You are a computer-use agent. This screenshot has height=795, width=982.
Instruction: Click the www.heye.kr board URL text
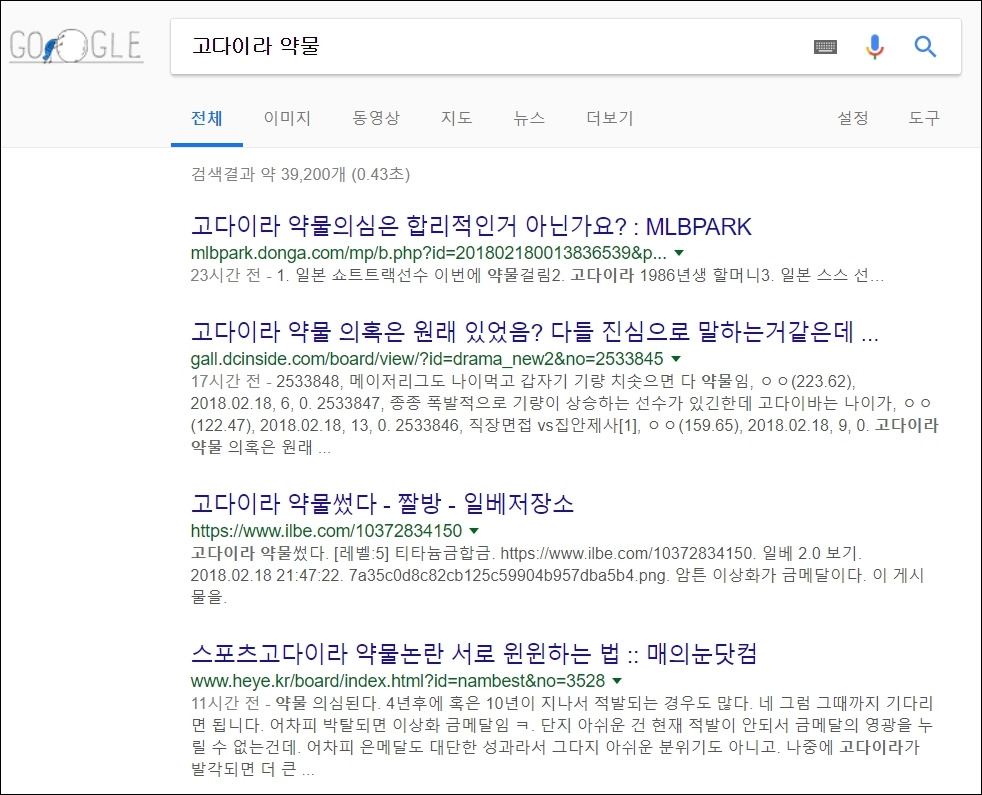398,680
